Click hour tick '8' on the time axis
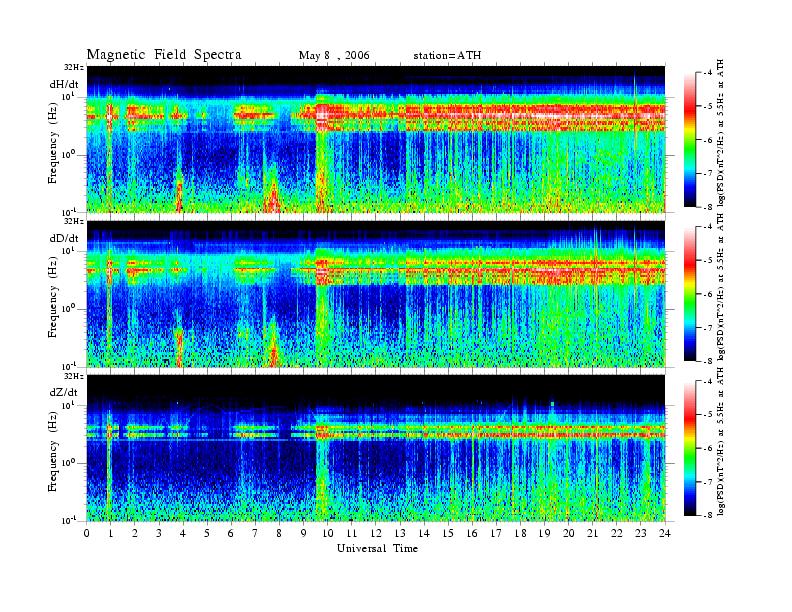 tap(279, 534)
